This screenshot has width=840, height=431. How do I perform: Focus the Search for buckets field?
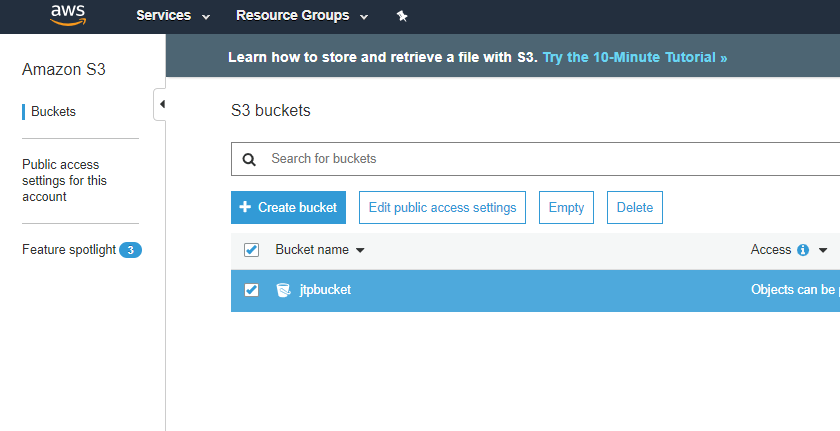pyautogui.click(x=536, y=158)
